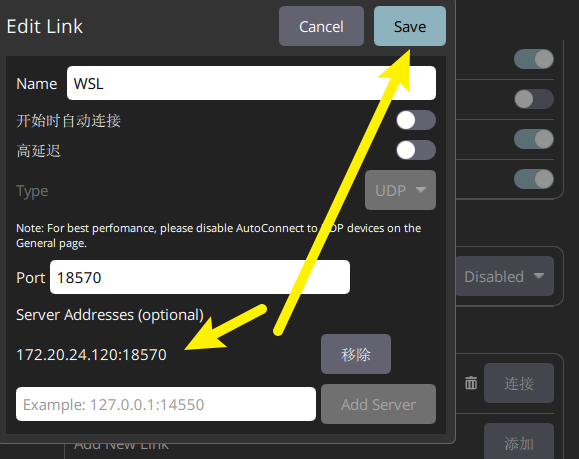Click the 添加 add button
This screenshot has height=459, width=579.
tap(519, 442)
